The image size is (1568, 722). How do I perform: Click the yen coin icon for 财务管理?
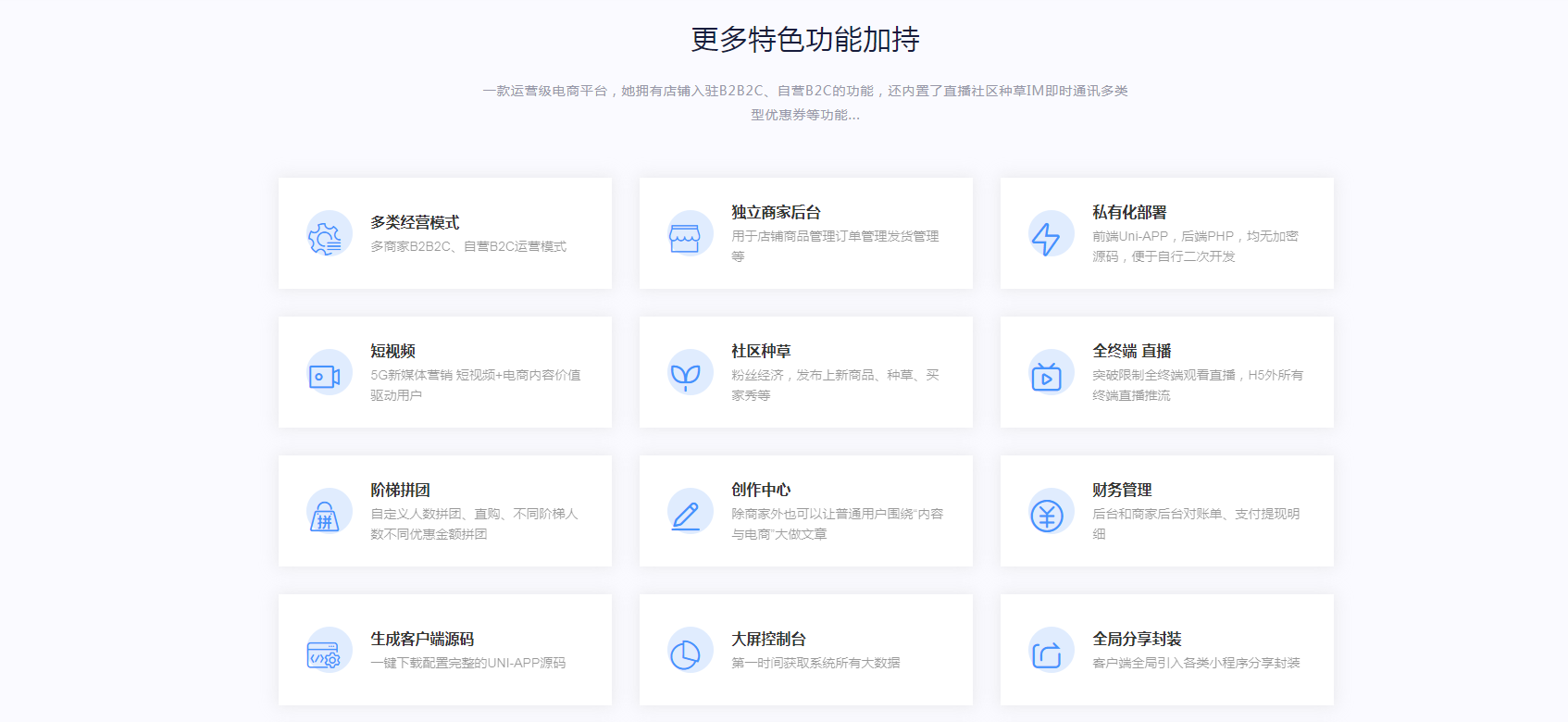1046,515
